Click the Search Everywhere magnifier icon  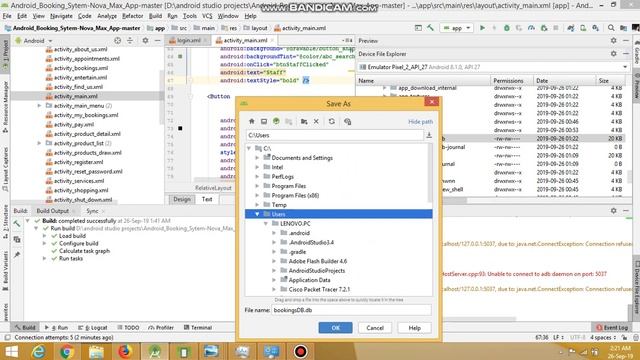[x=611, y=28]
